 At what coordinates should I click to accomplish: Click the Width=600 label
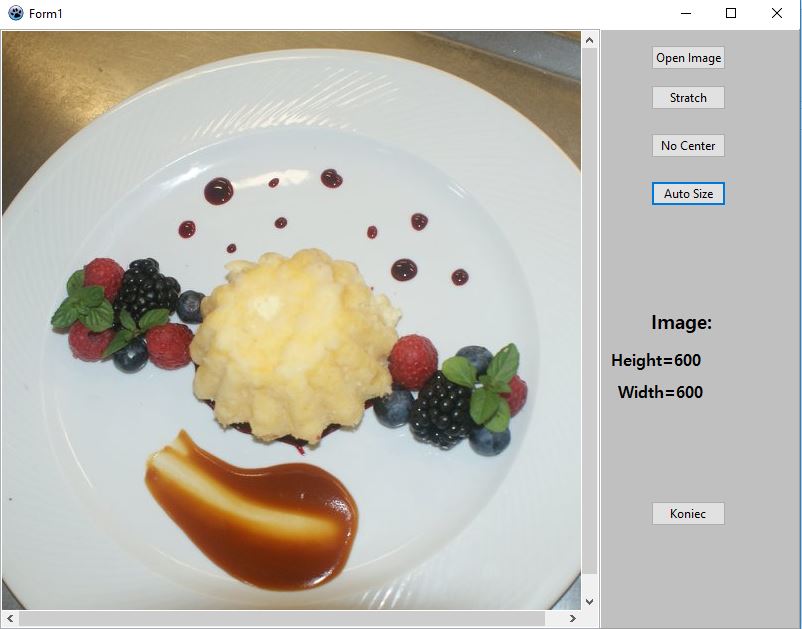(660, 392)
